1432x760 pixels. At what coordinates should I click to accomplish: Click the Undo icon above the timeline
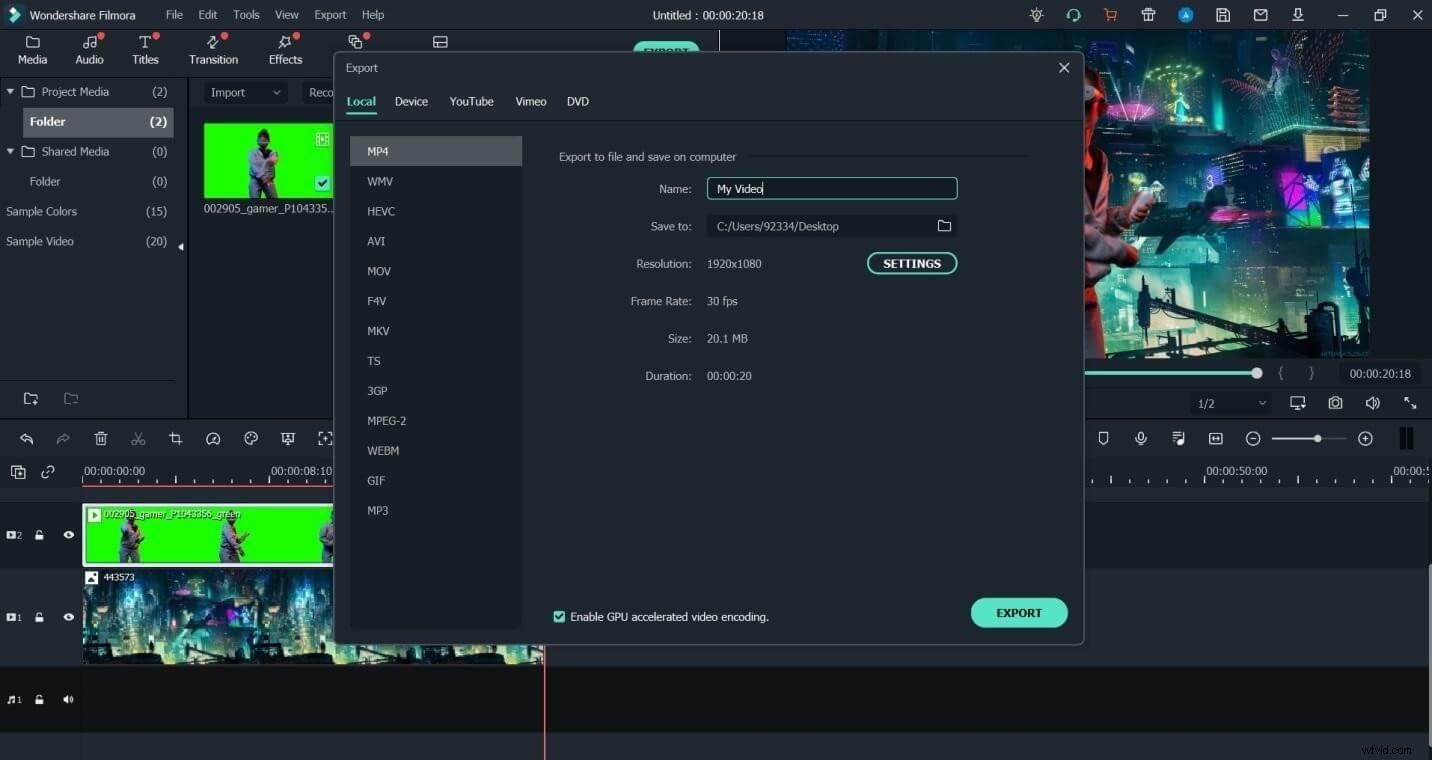pyautogui.click(x=27, y=438)
